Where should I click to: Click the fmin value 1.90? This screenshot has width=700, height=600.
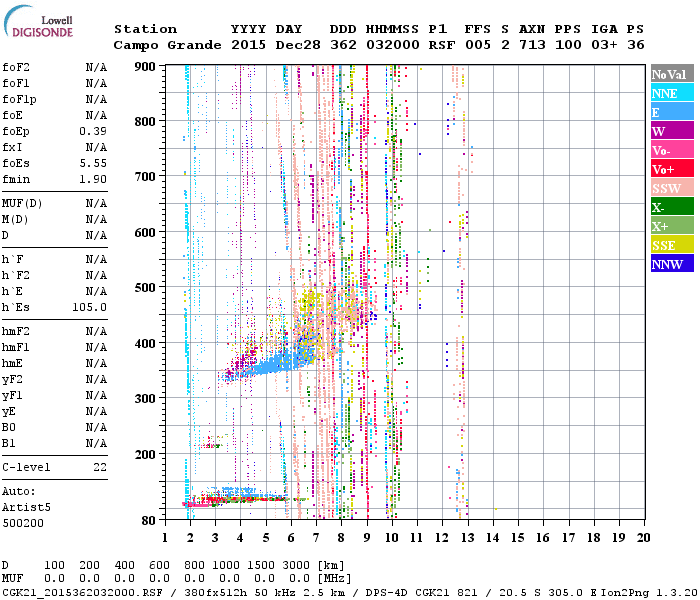pos(93,179)
